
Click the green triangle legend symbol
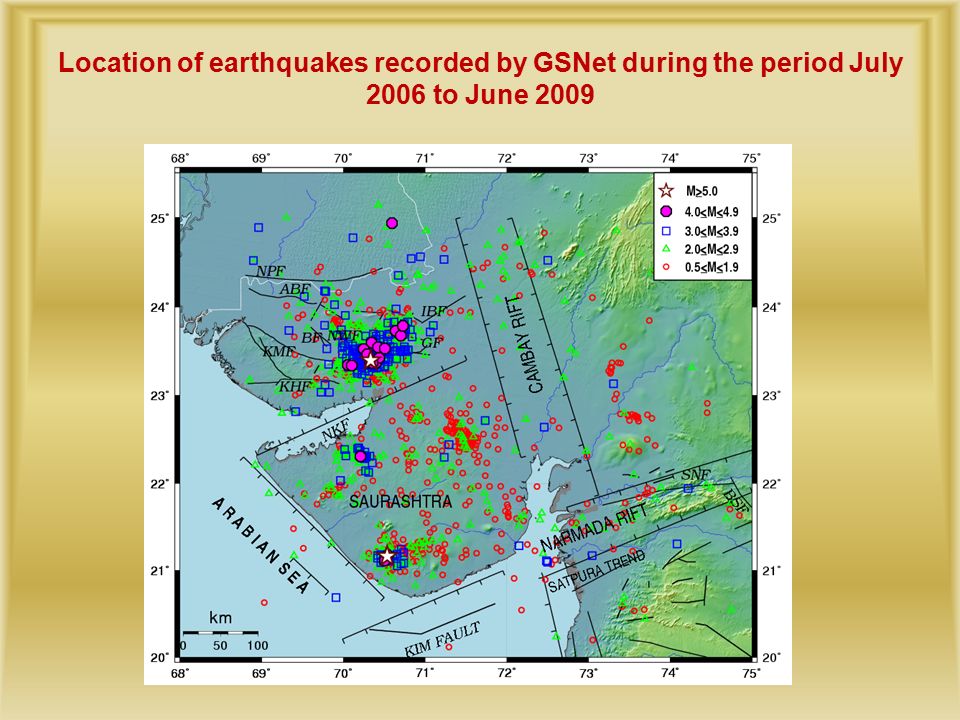pyautogui.click(x=667, y=249)
